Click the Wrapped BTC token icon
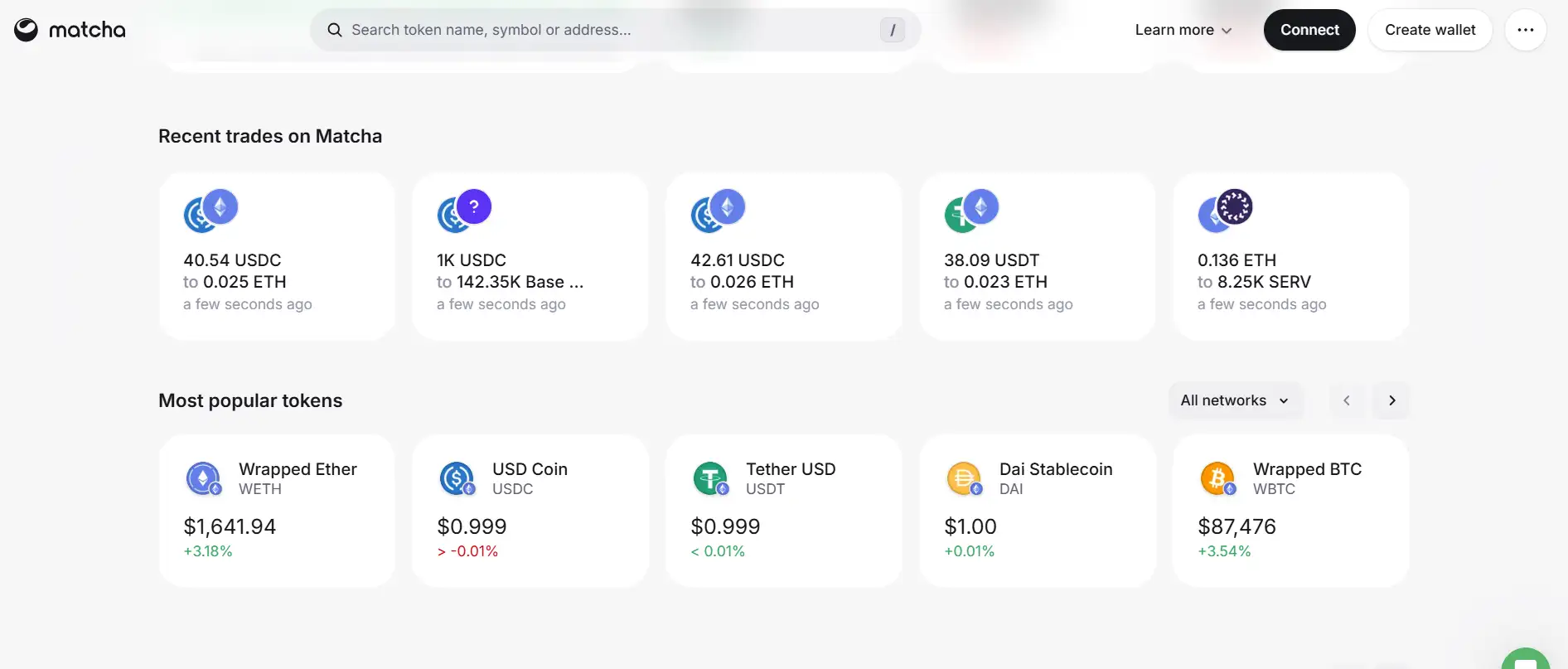Image resolution: width=1568 pixels, height=669 pixels. 1217,478
